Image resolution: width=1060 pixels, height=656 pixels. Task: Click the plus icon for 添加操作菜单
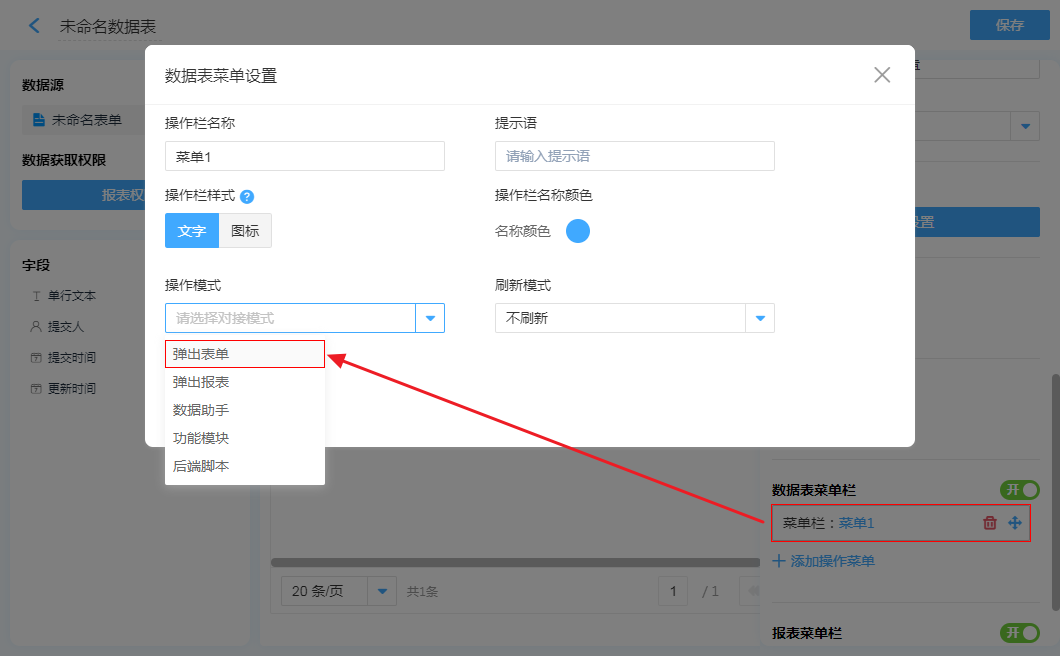point(779,561)
